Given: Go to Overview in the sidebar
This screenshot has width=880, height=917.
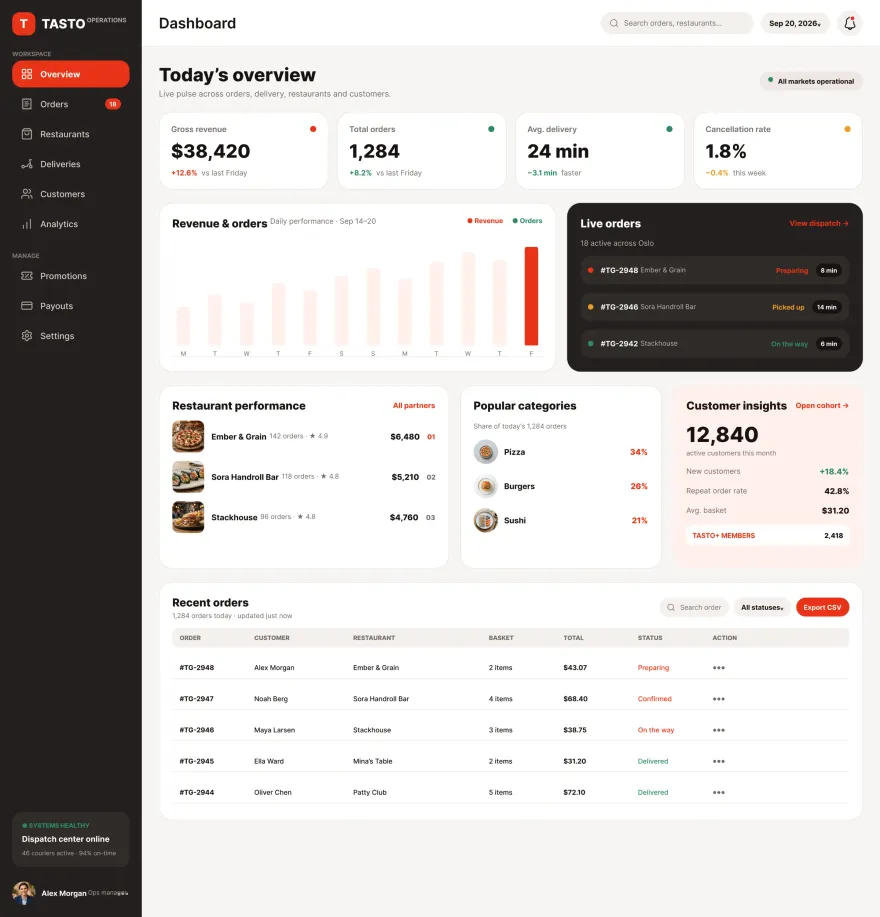Looking at the screenshot, I should pyautogui.click(x=71, y=74).
